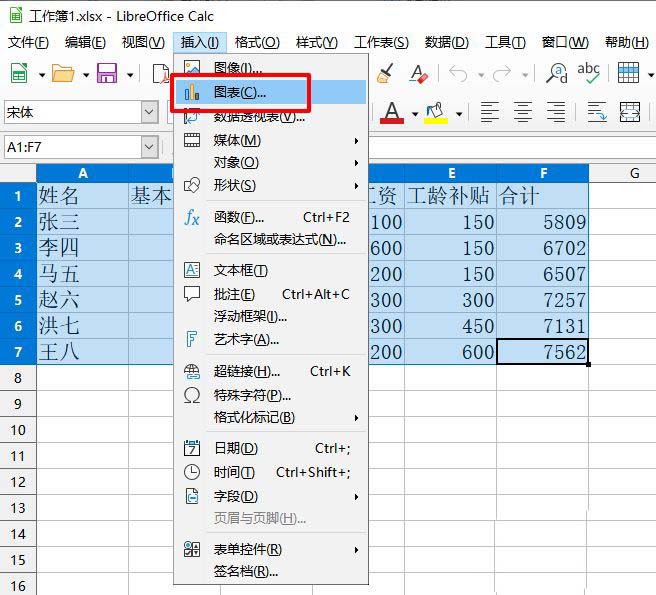
Task: Expand the 宋体 font name dropdown
Action: 149,112
